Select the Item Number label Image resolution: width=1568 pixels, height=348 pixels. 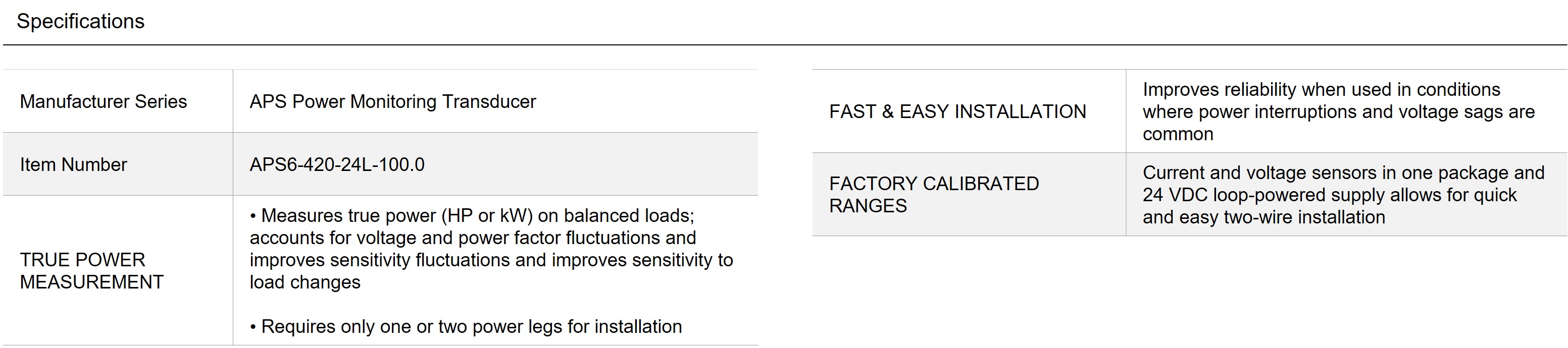pyautogui.click(x=73, y=165)
